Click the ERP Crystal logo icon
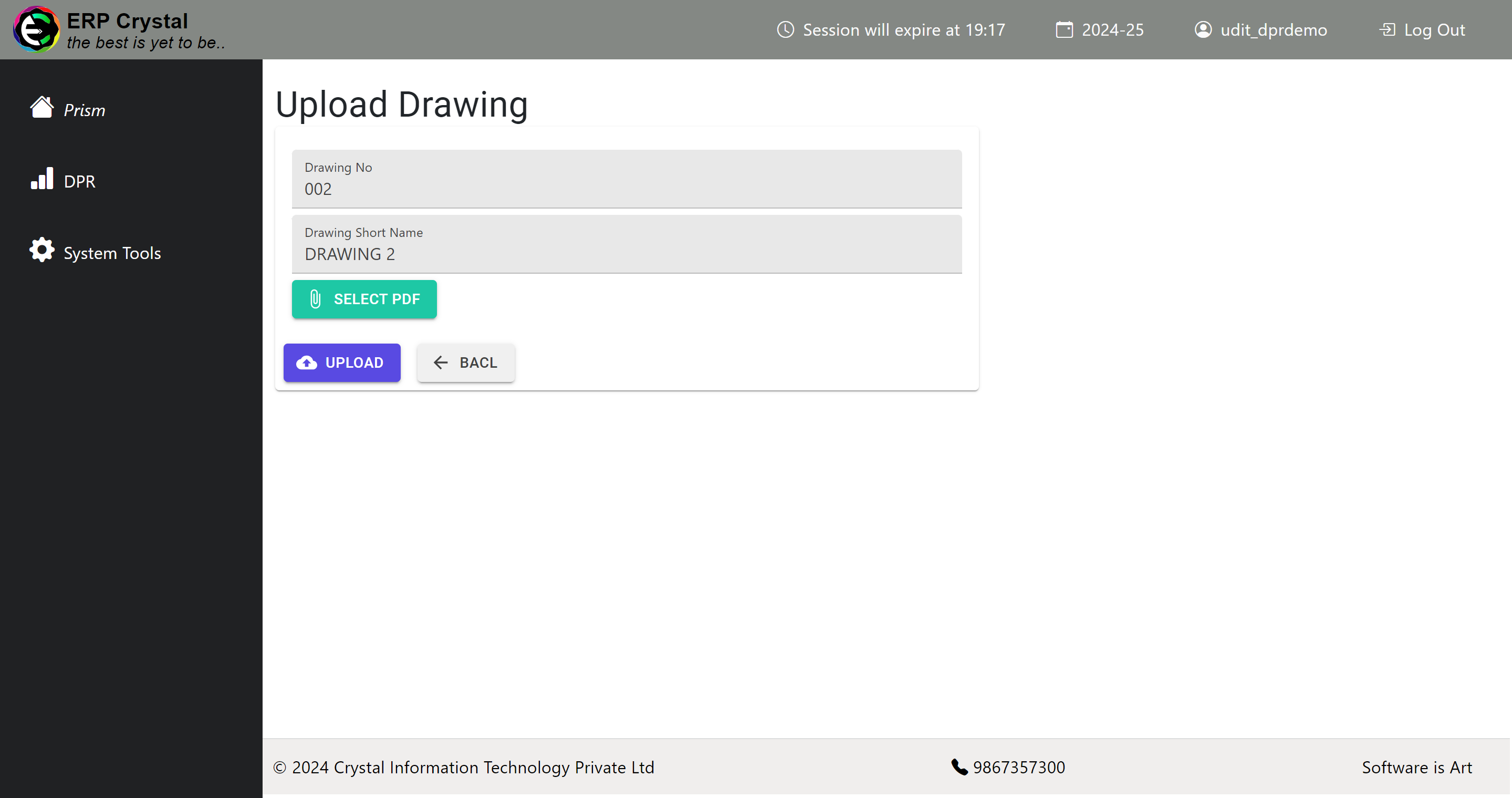The width and height of the screenshot is (1512, 798). point(36,30)
